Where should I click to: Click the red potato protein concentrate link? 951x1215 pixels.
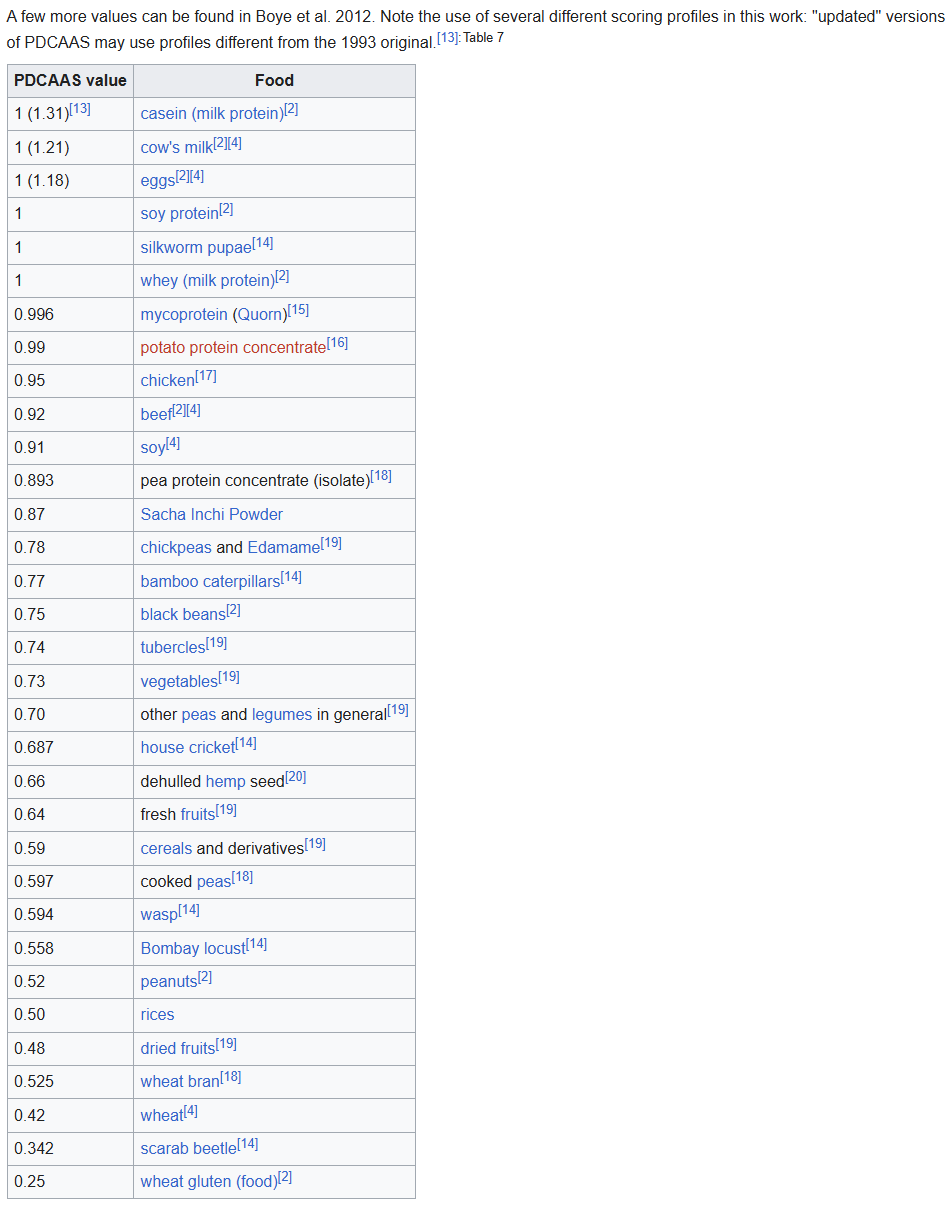pyautogui.click(x=234, y=348)
